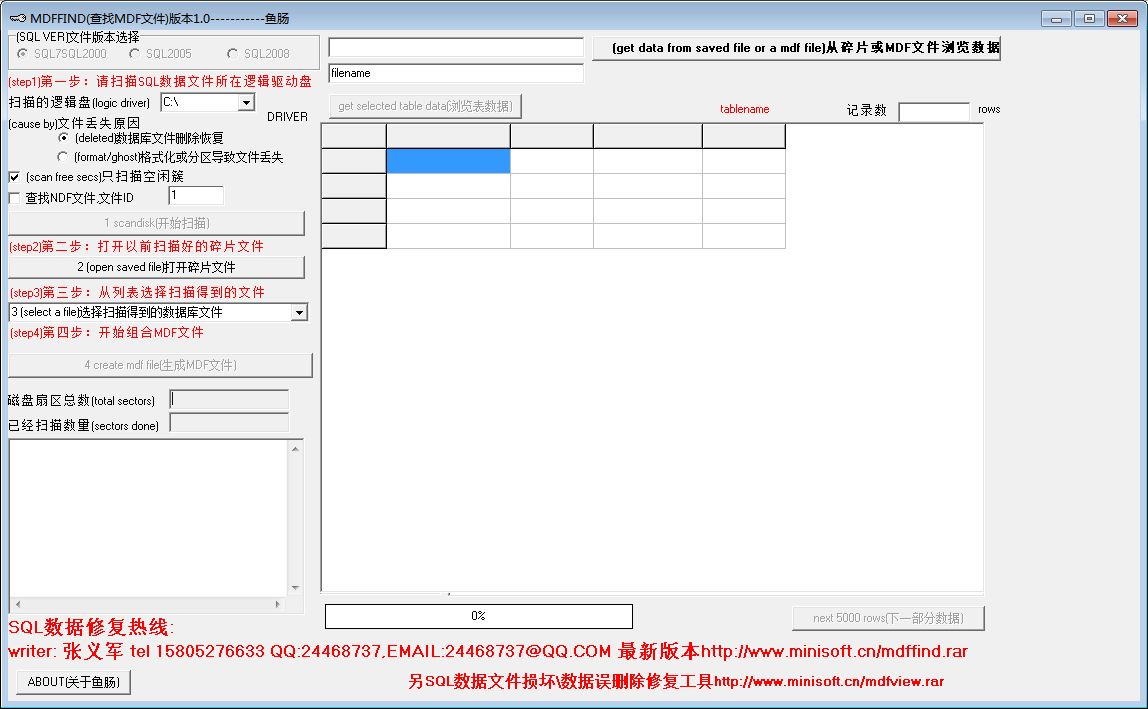Enable the 查找NDF文件 checkbox
The image size is (1148, 709).
tap(13, 196)
